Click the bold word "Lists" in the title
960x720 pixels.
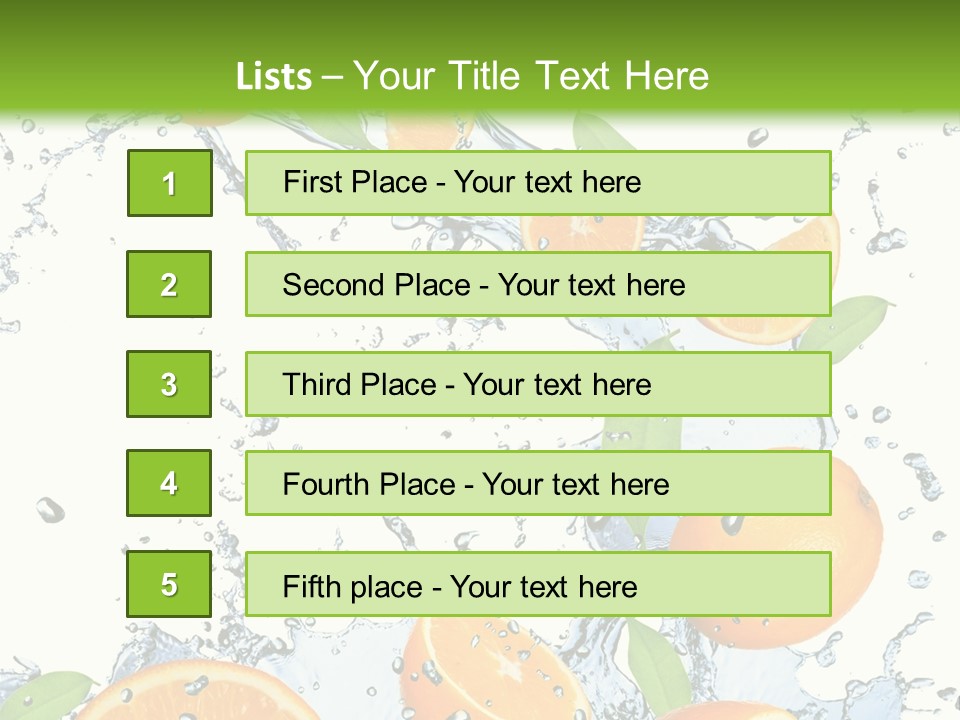[x=273, y=77]
